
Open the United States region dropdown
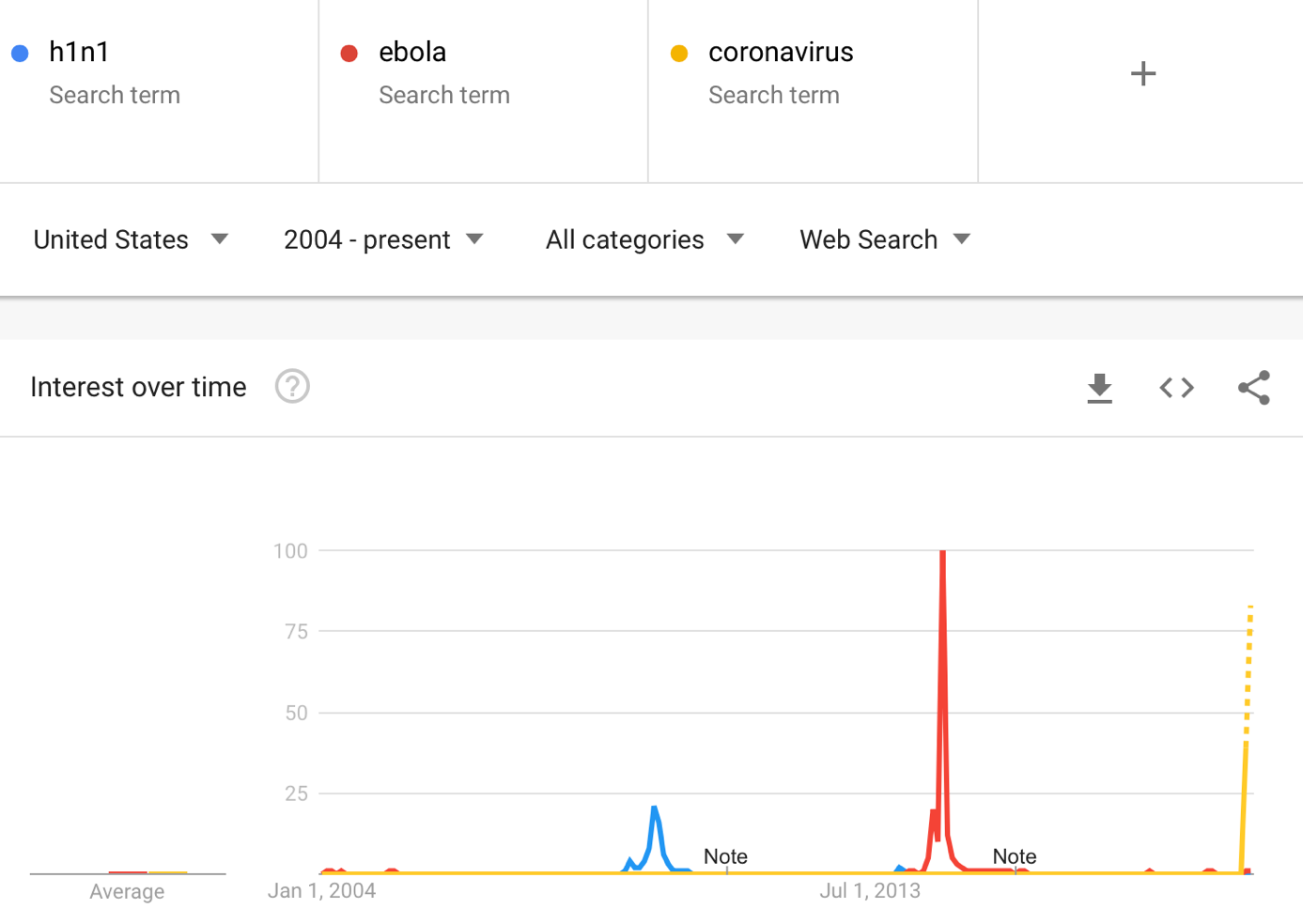[131, 239]
